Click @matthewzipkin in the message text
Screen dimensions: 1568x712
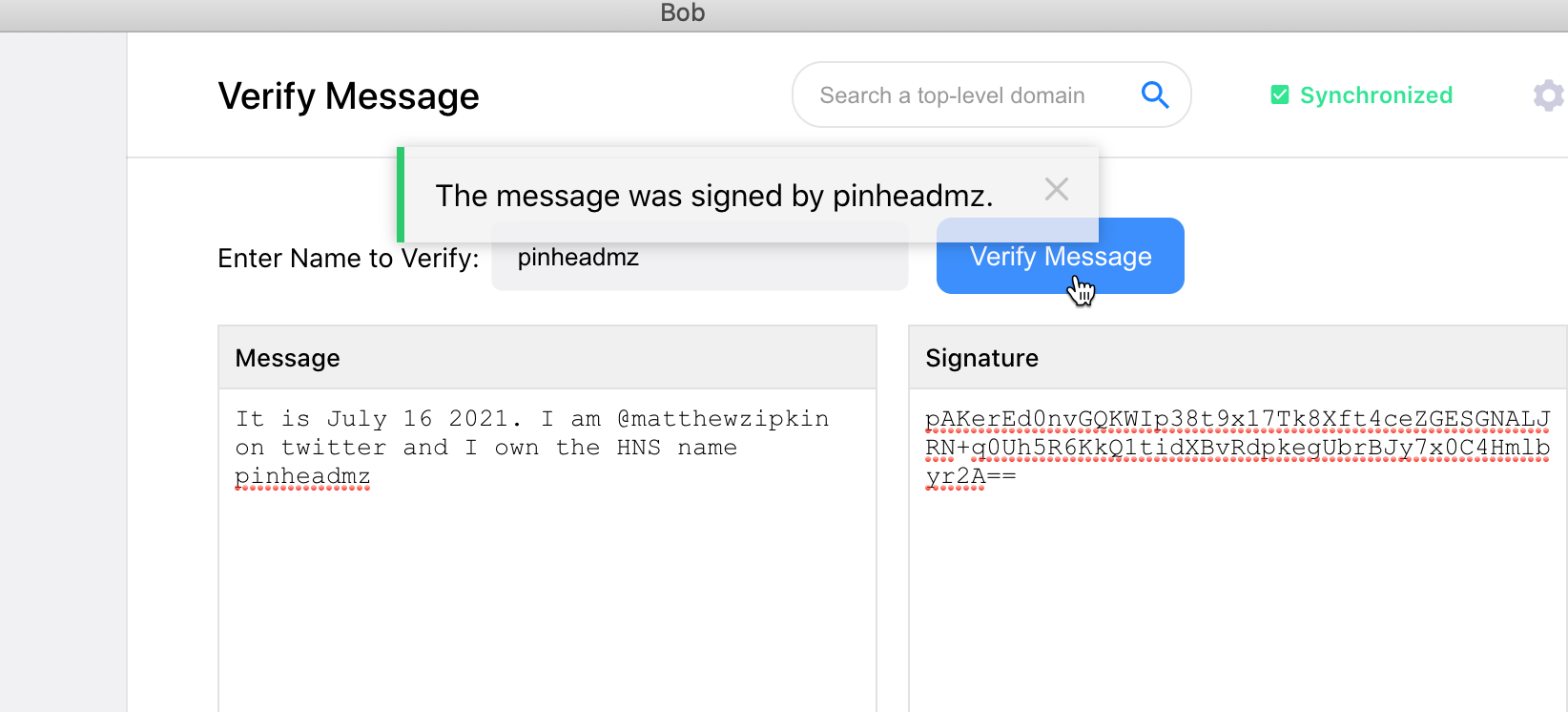[x=723, y=419]
